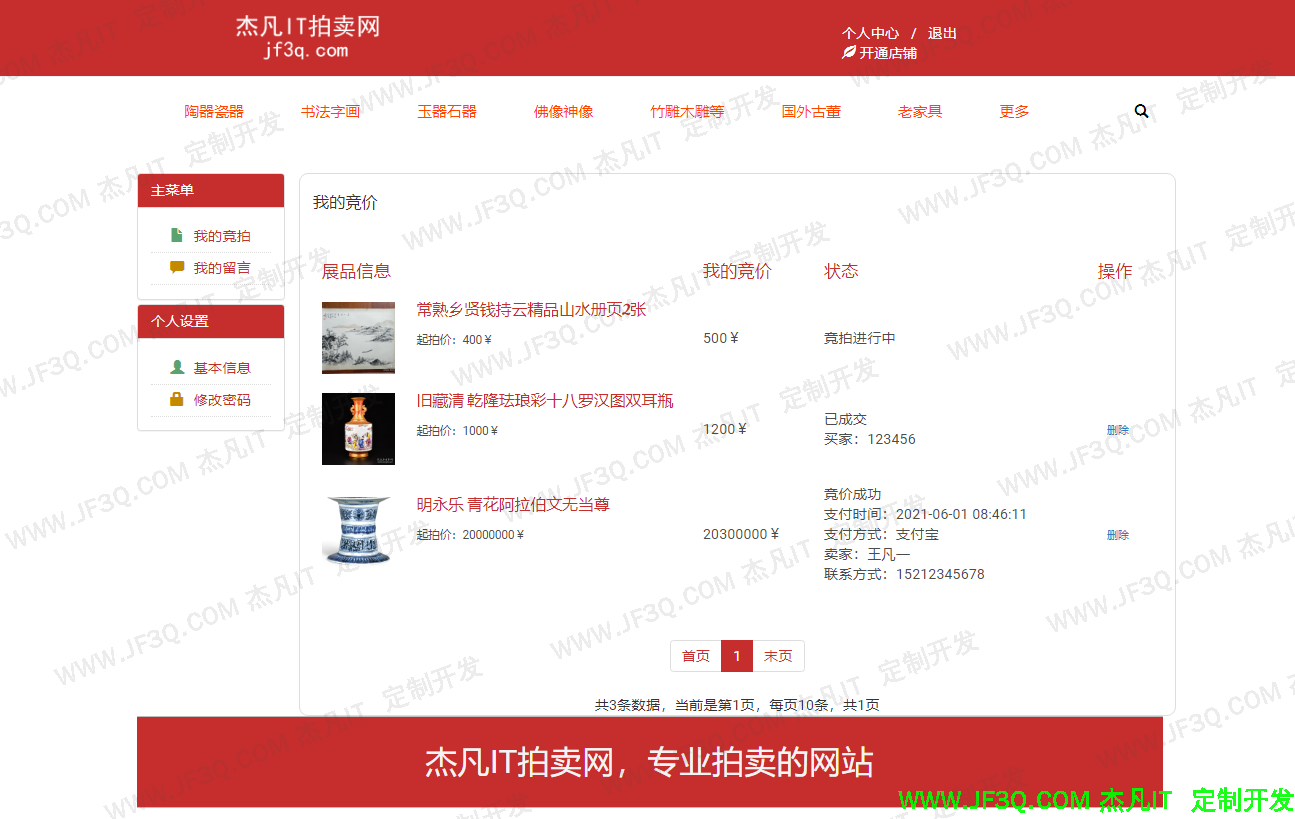1295x819 pixels.
Task: Delete the 明永乐 青花 bid record
Action: pos(1117,535)
